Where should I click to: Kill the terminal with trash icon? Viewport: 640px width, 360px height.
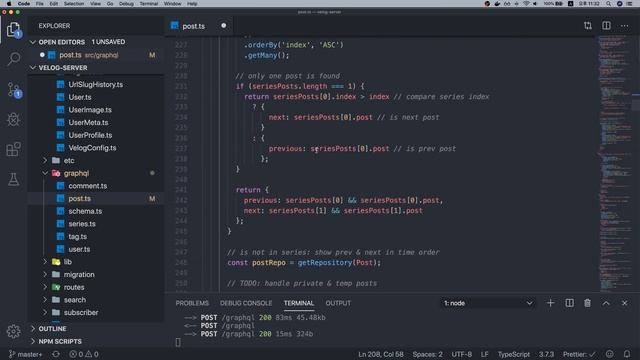coord(587,303)
